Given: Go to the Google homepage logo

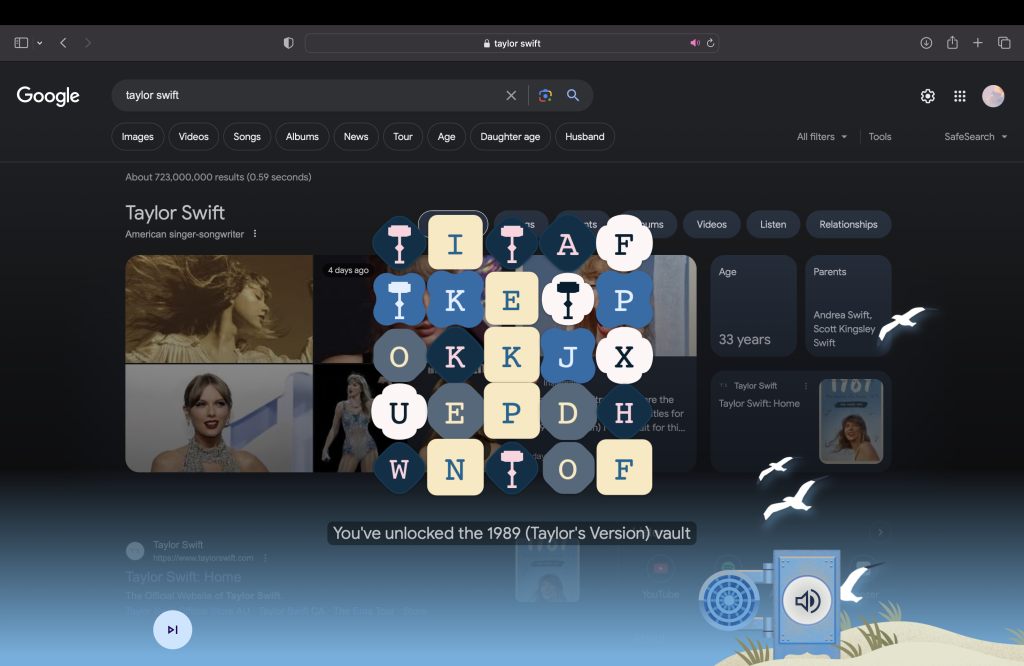Looking at the screenshot, I should (48, 96).
